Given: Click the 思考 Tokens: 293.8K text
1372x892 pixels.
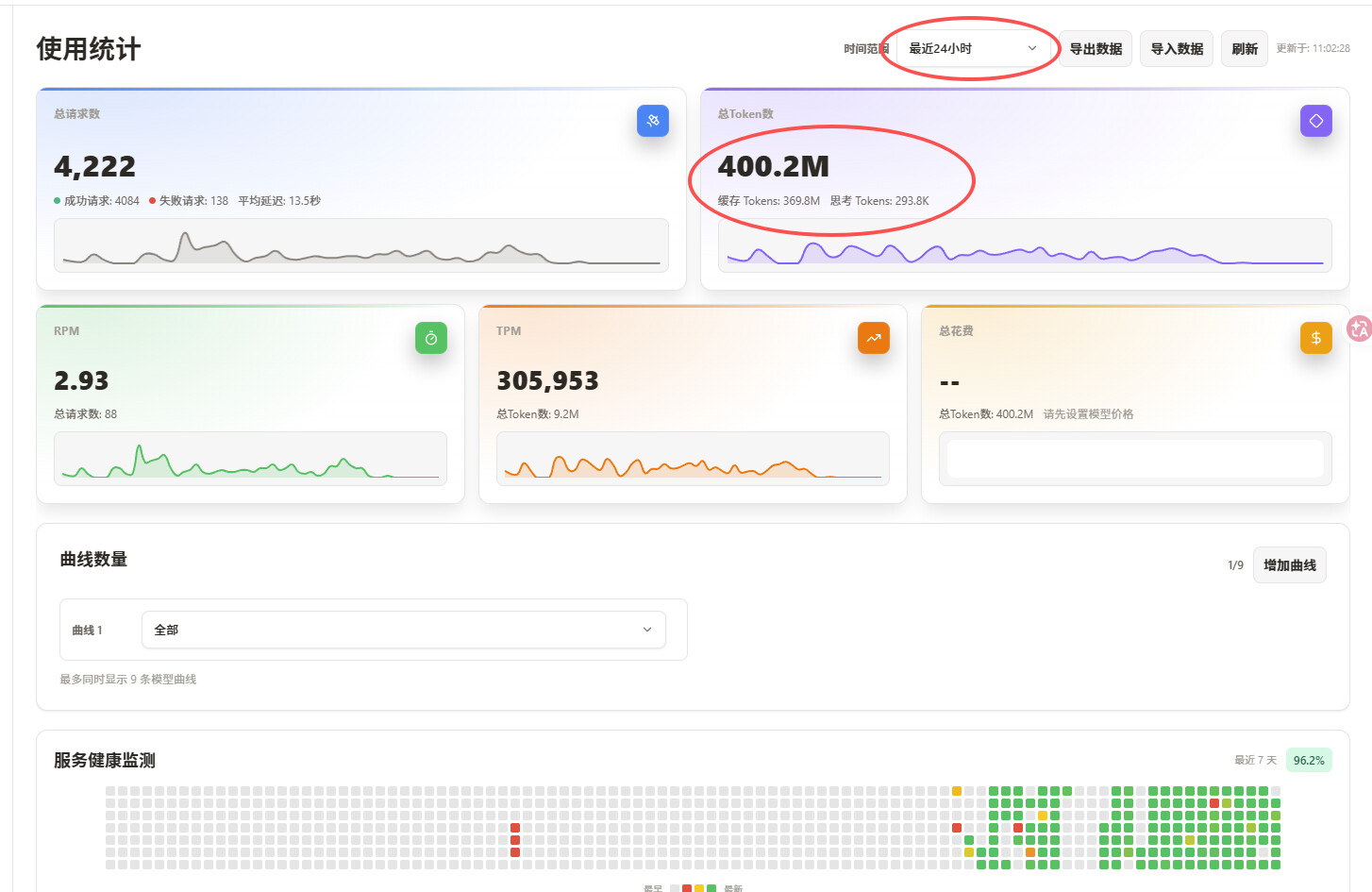Looking at the screenshot, I should tap(879, 201).
